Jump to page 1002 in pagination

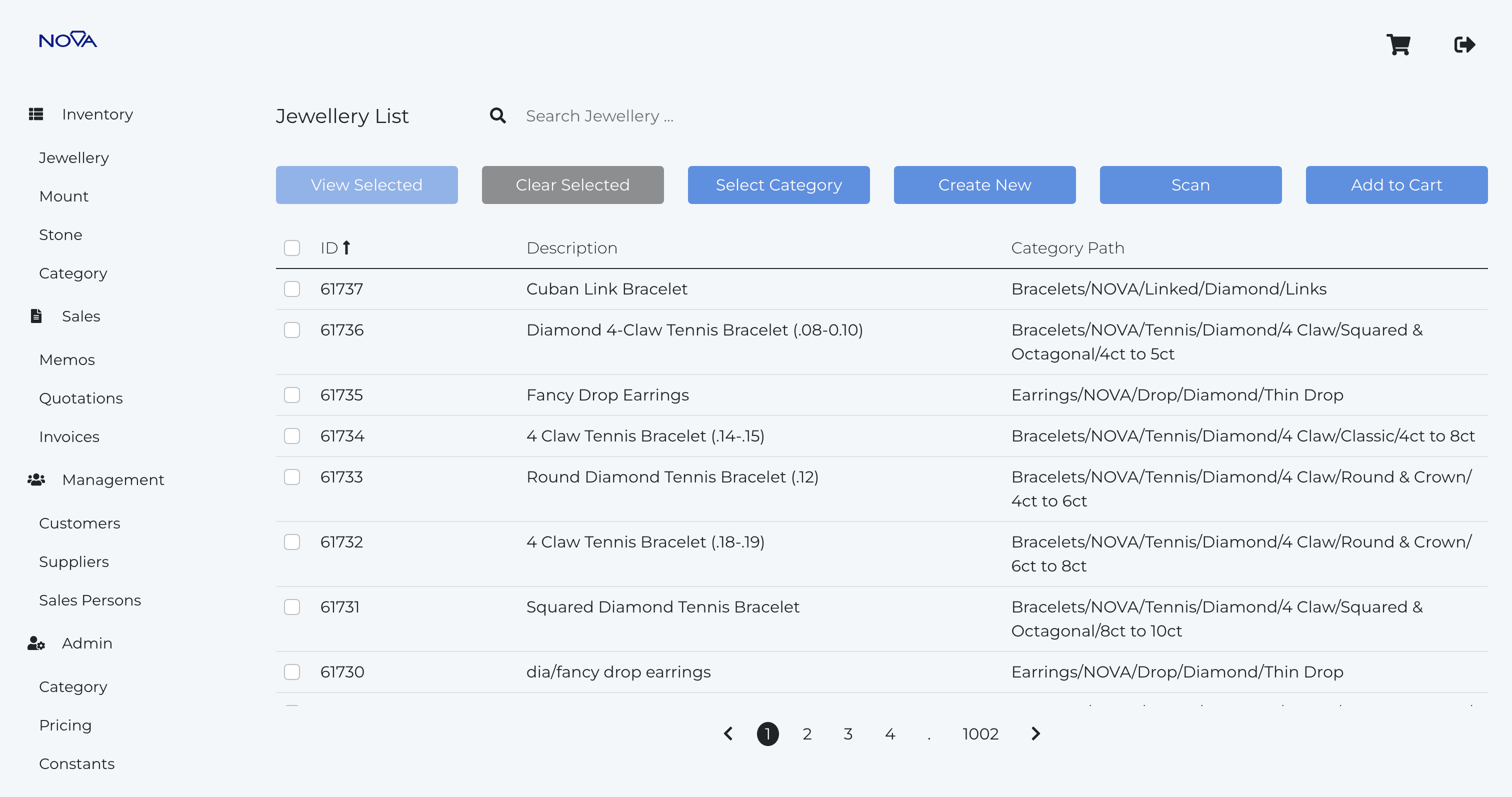[x=979, y=733]
